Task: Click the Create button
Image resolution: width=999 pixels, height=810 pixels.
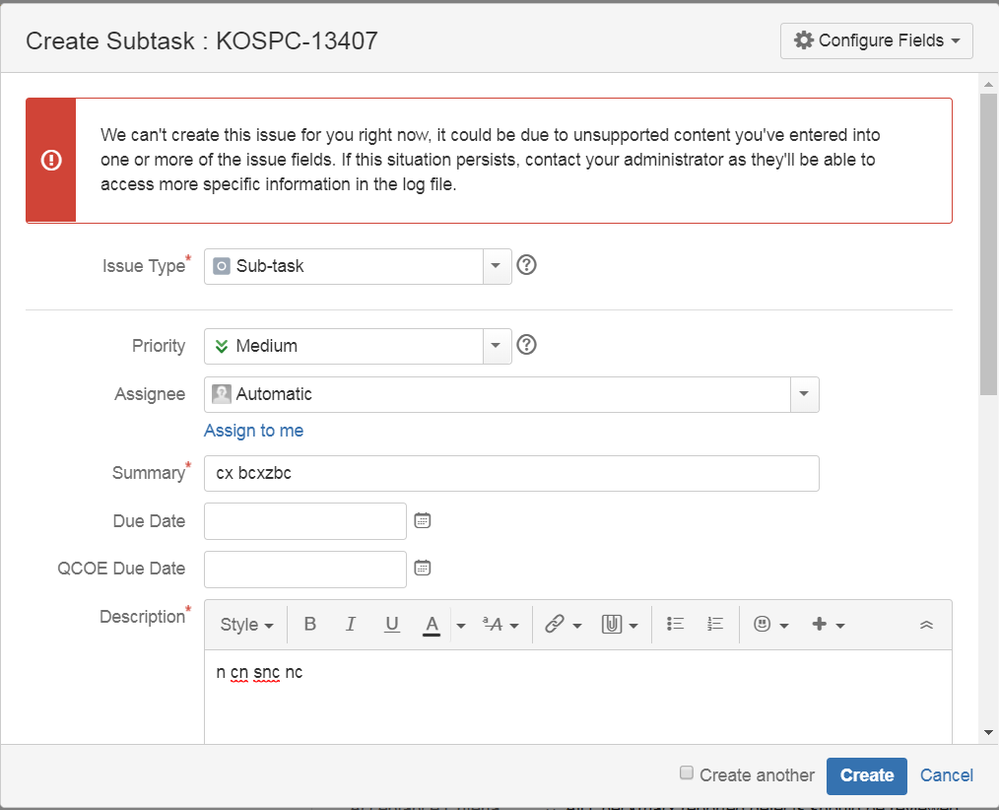Action: click(x=866, y=776)
